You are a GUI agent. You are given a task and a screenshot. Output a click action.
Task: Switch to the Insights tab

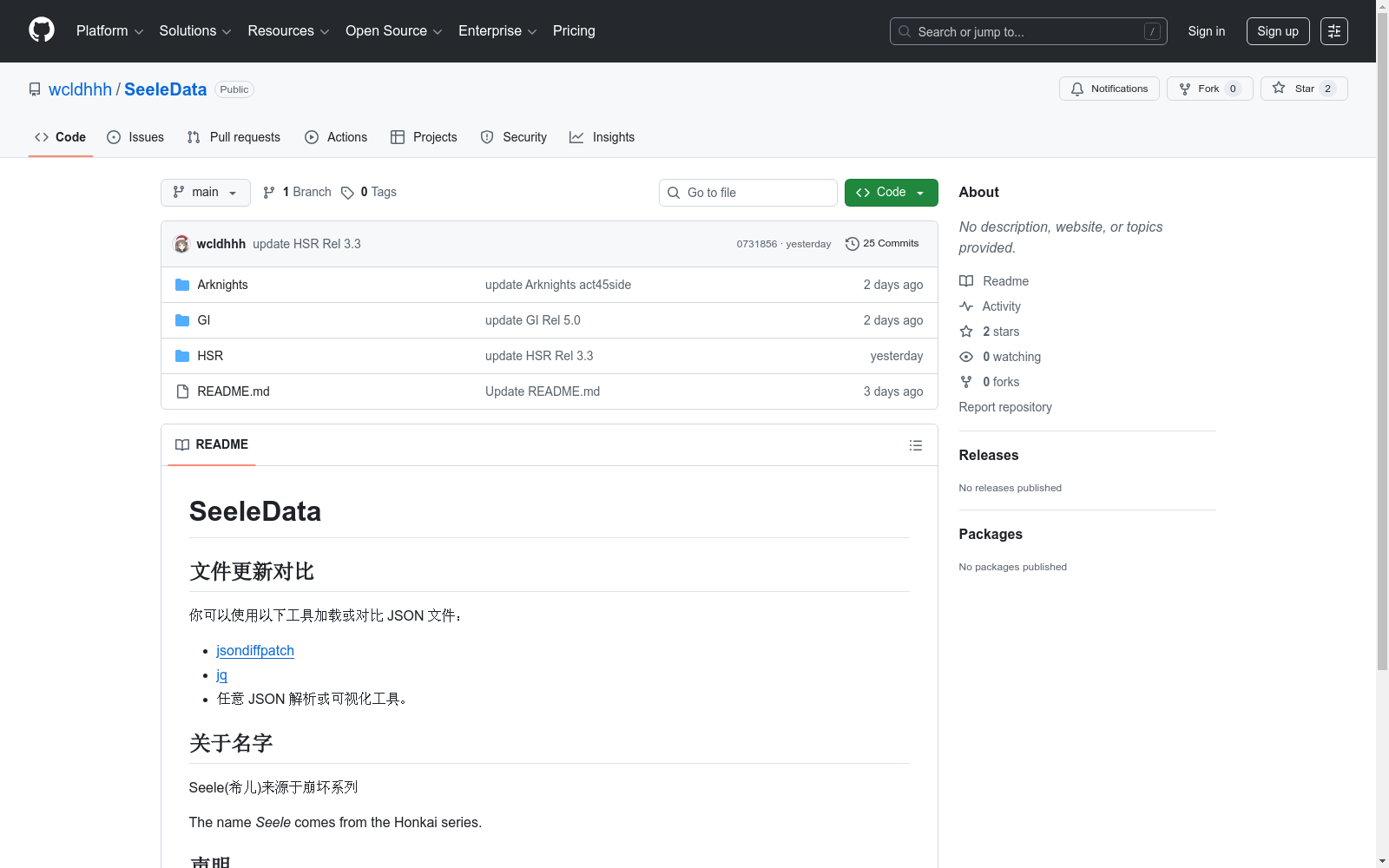(602, 137)
